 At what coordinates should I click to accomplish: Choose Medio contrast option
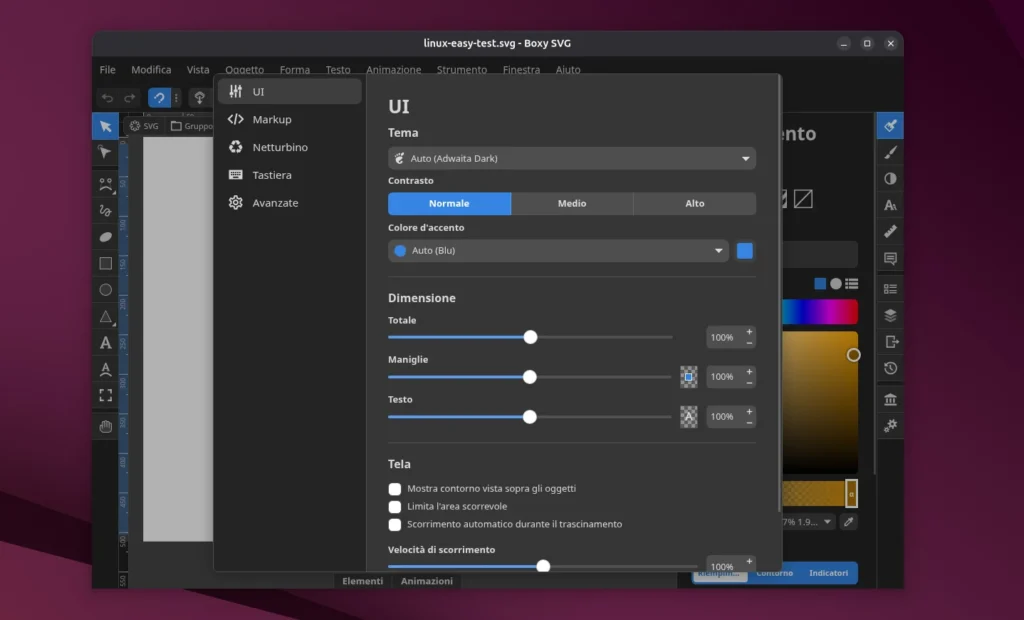coord(572,204)
